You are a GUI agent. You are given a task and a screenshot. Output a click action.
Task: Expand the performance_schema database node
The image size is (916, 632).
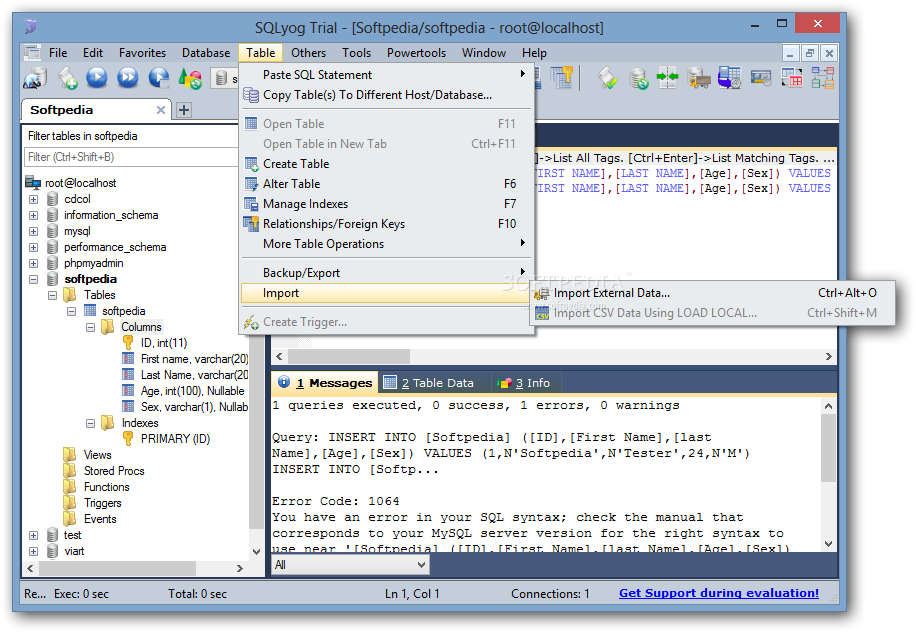click(x=33, y=248)
